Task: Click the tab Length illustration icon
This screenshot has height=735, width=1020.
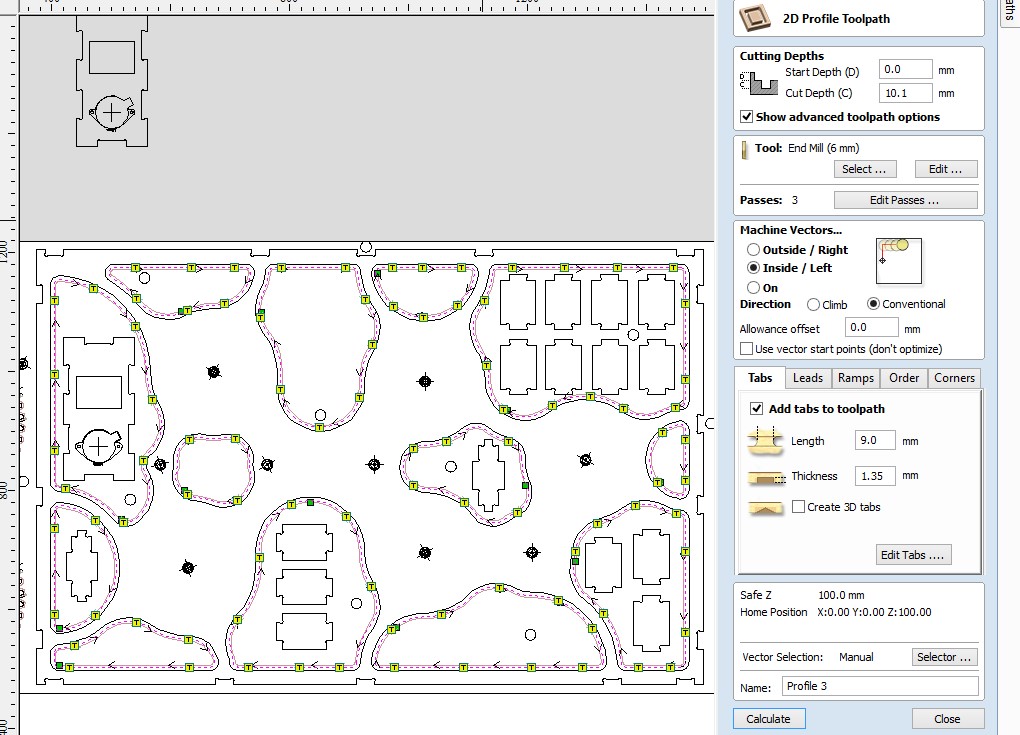Action: pyautogui.click(x=765, y=440)
